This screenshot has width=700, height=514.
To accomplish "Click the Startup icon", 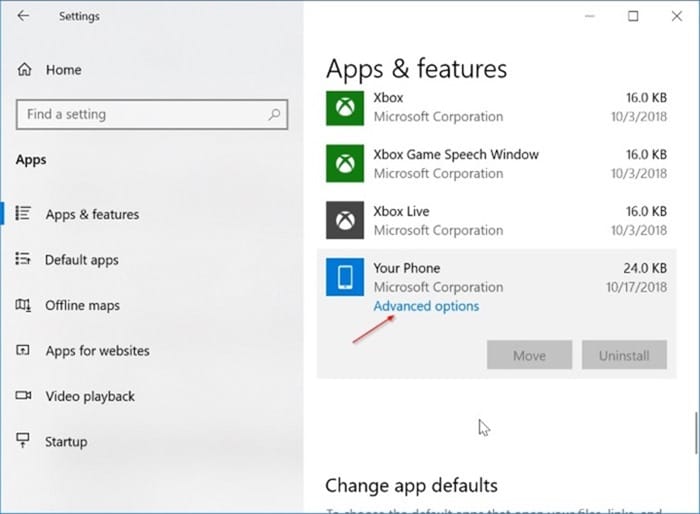I will 23,440.
